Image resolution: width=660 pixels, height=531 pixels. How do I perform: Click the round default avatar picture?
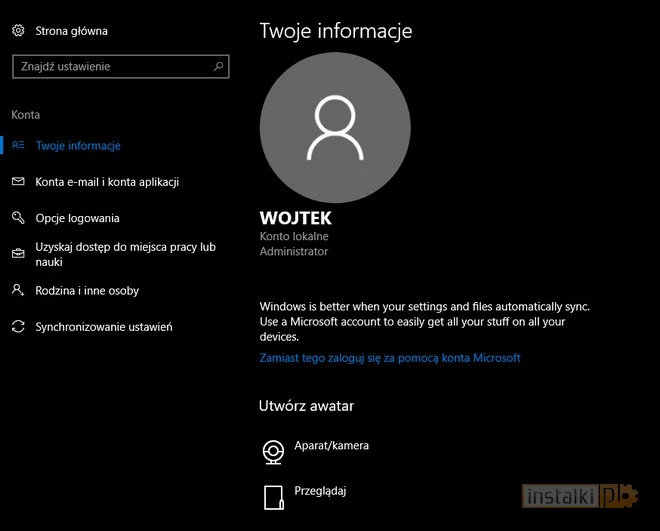334,127
